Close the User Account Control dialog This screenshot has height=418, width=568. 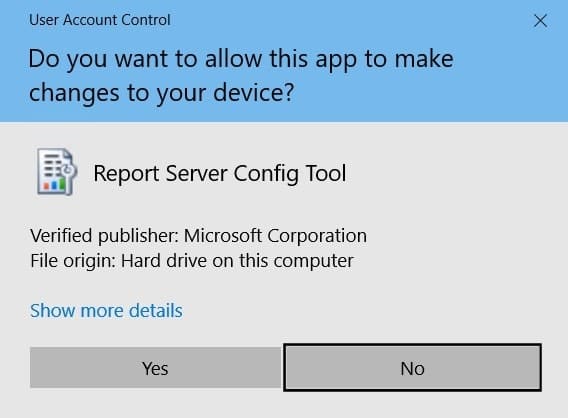(x=540, y=21)
